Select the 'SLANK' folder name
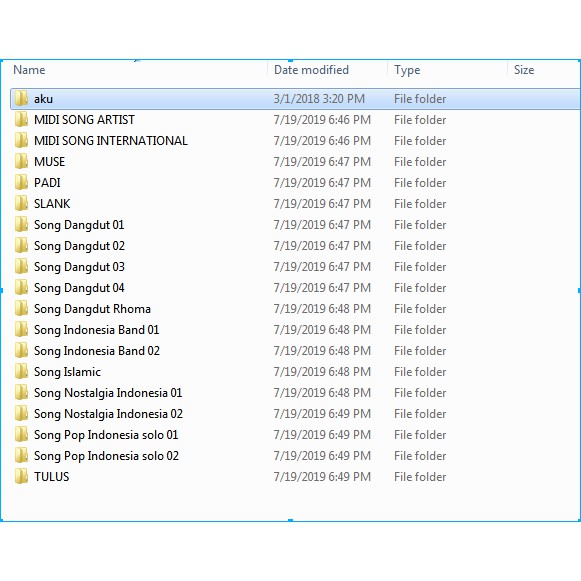 coord(52,203)
